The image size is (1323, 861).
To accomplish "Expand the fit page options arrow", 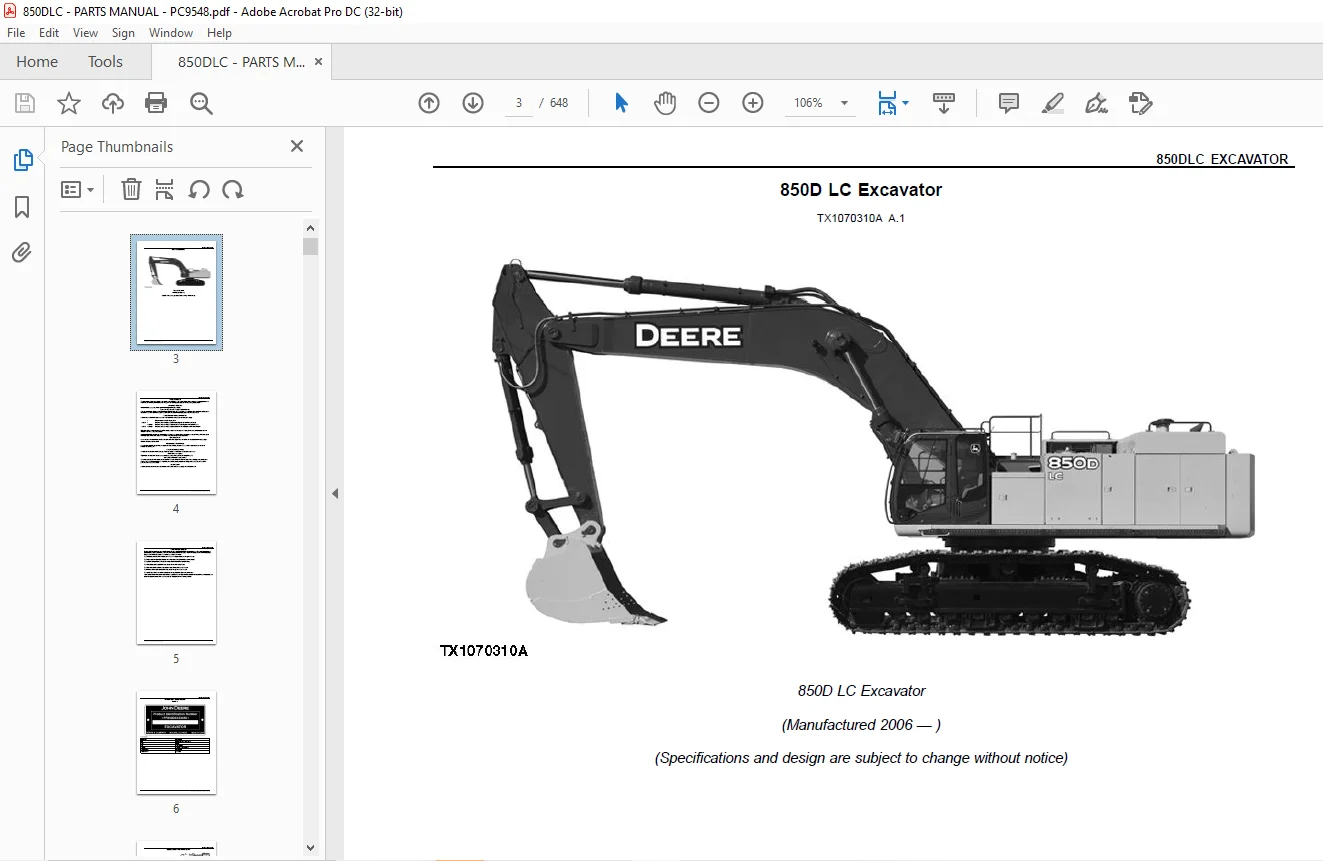I will 905,103.
